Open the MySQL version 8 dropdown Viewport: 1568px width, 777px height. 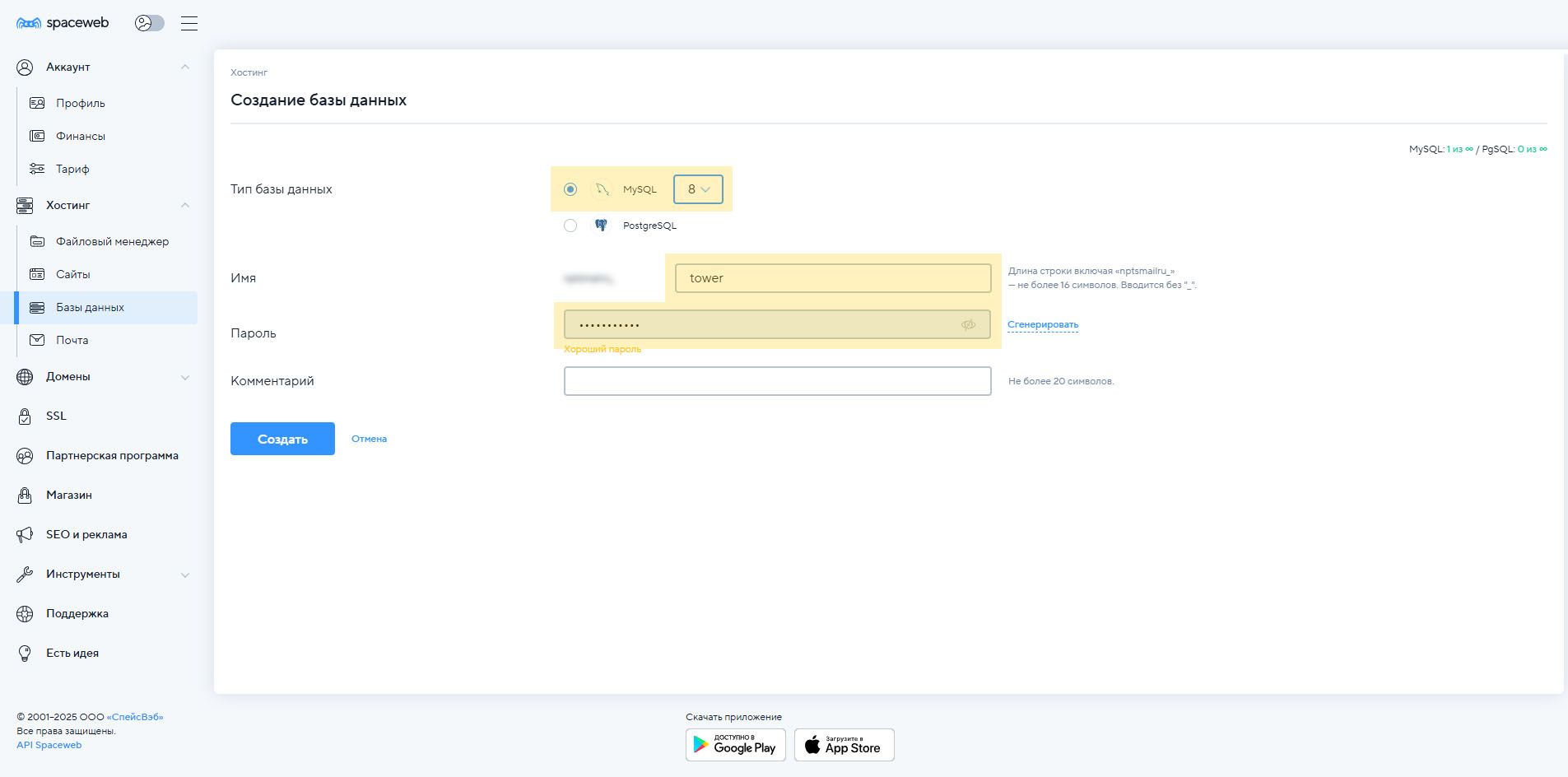point(698,189)
